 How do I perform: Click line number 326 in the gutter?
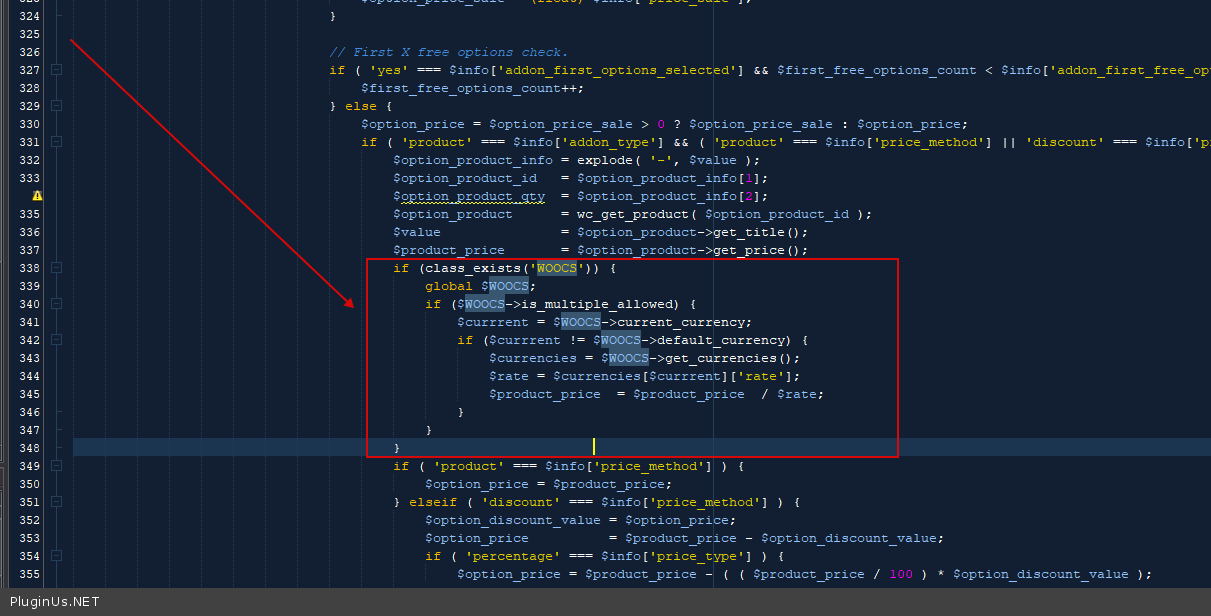(x=30, y=52)
